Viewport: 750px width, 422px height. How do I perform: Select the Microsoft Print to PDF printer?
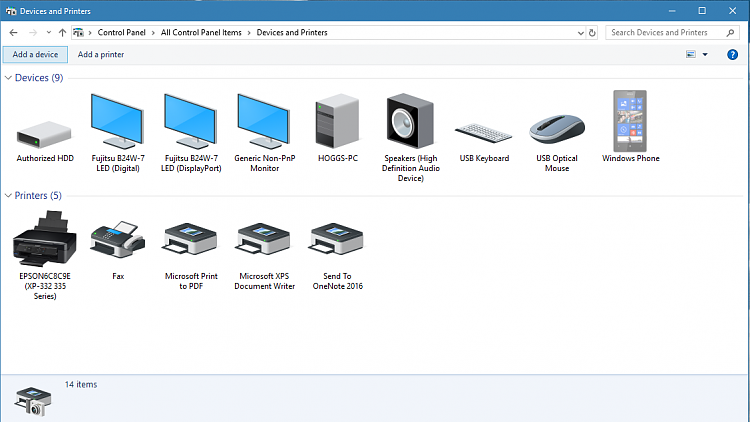click(x=190, y=239)
